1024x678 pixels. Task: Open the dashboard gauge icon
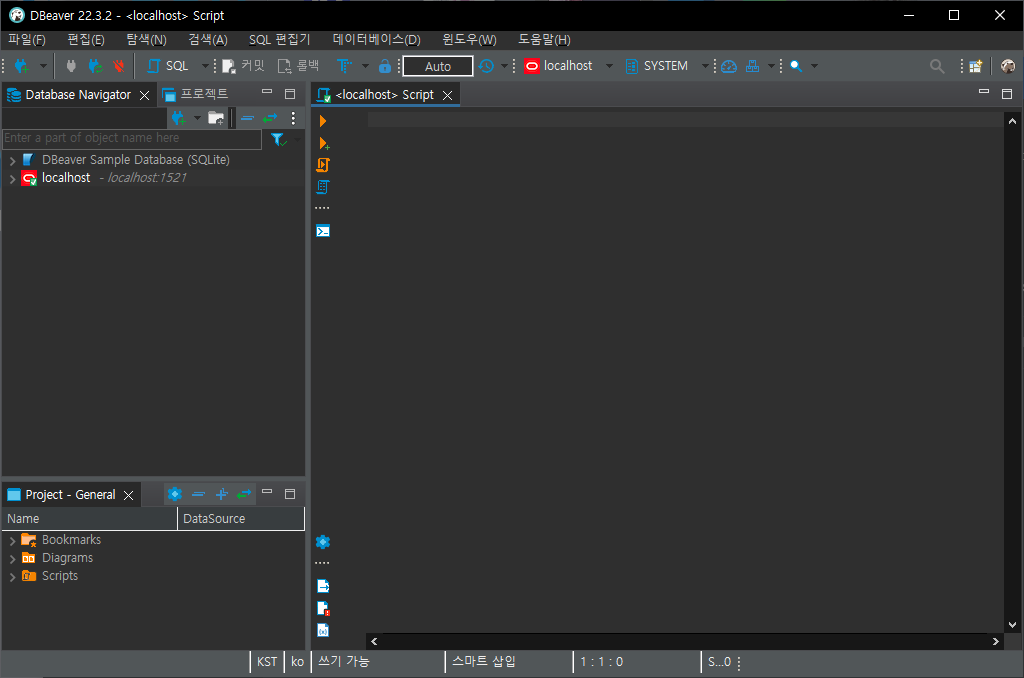729,66
